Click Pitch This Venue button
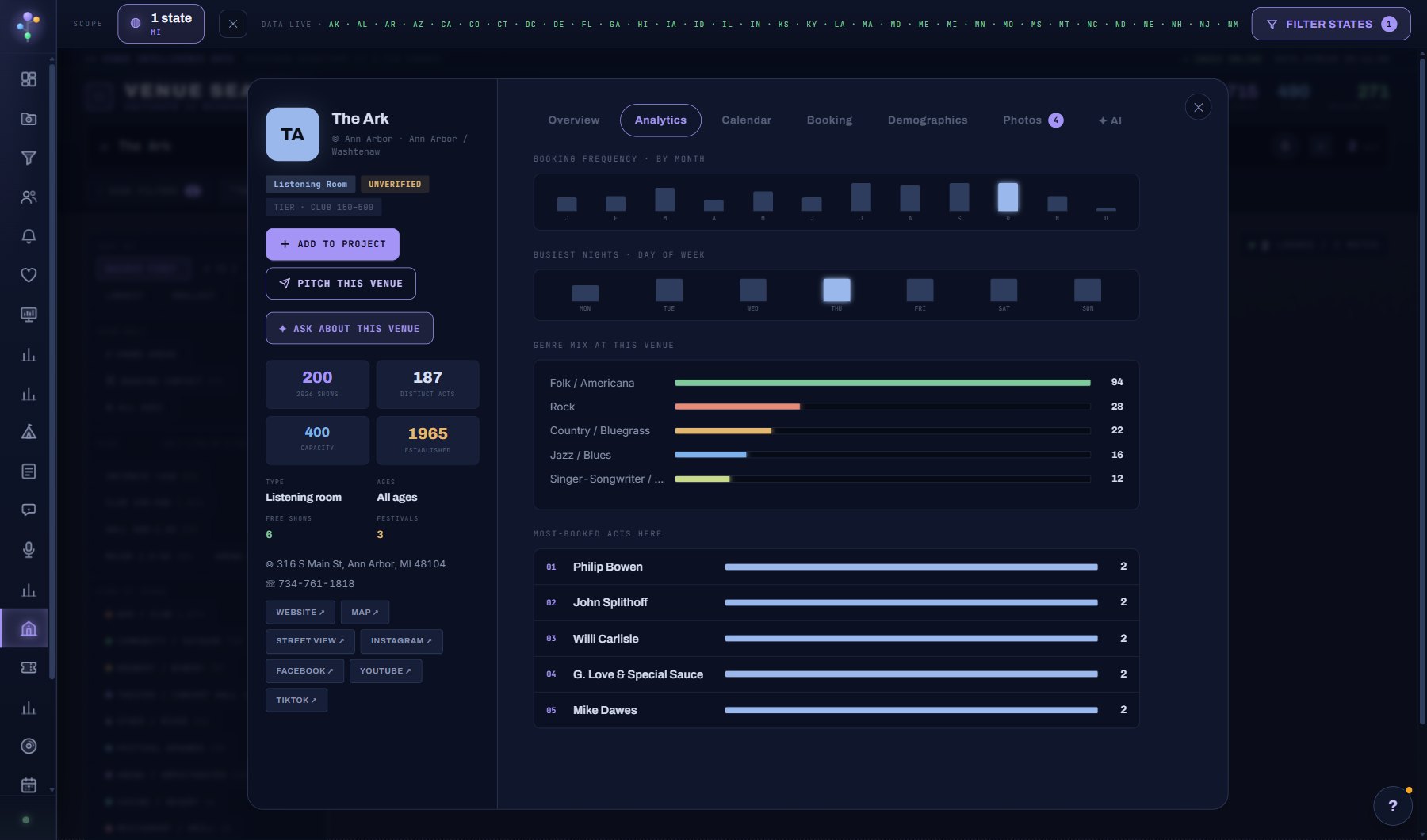 pos(341,284)
